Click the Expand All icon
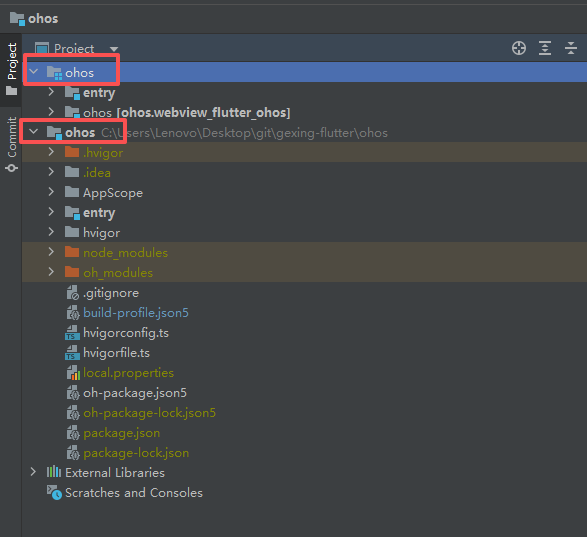 (x=545, y=48)
